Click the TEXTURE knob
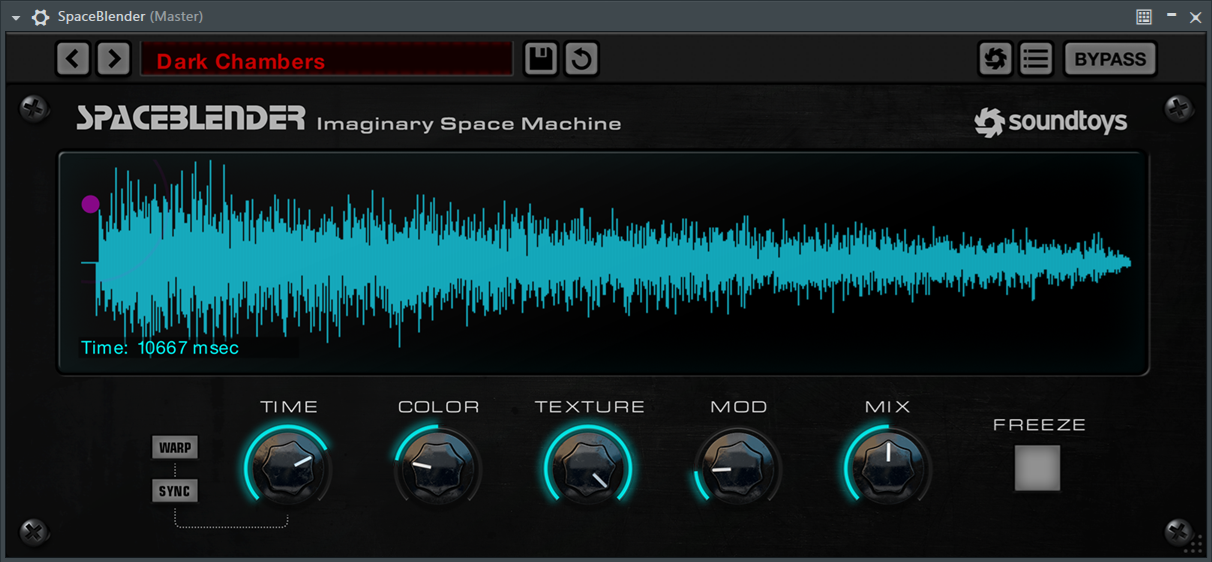The width and height of the screenshot is (1212, 562). point(588,467)
